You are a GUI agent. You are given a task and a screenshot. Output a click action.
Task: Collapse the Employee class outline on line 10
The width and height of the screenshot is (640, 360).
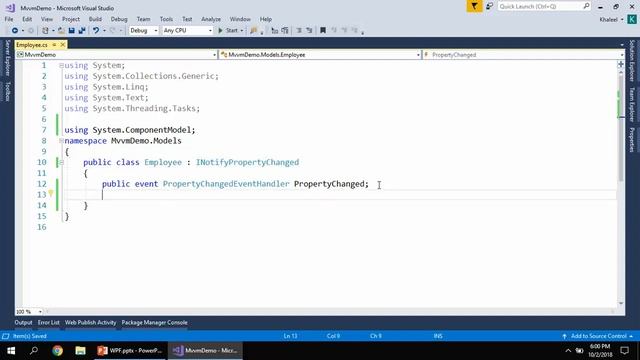coord(61,162)
